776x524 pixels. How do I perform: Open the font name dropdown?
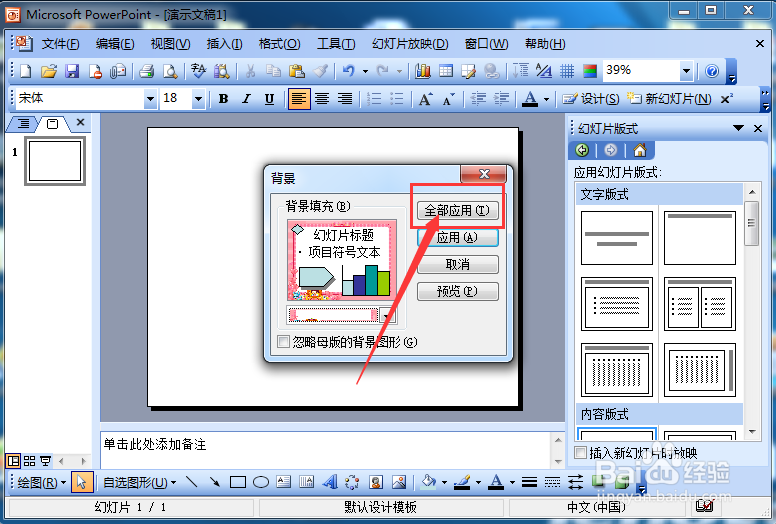150,99
